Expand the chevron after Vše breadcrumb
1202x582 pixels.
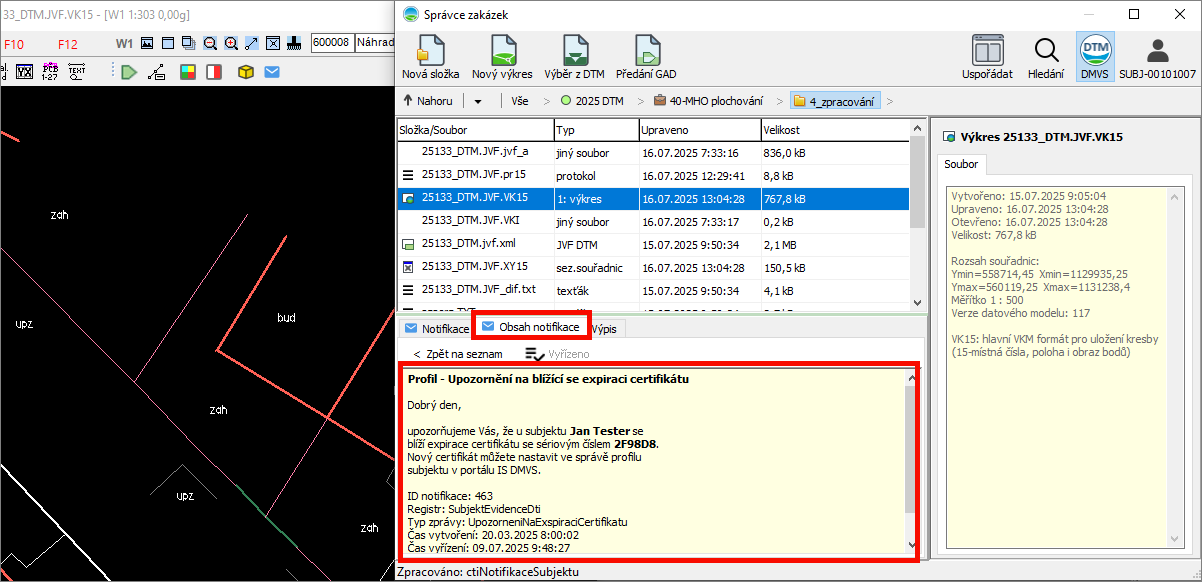pos(547,101)
